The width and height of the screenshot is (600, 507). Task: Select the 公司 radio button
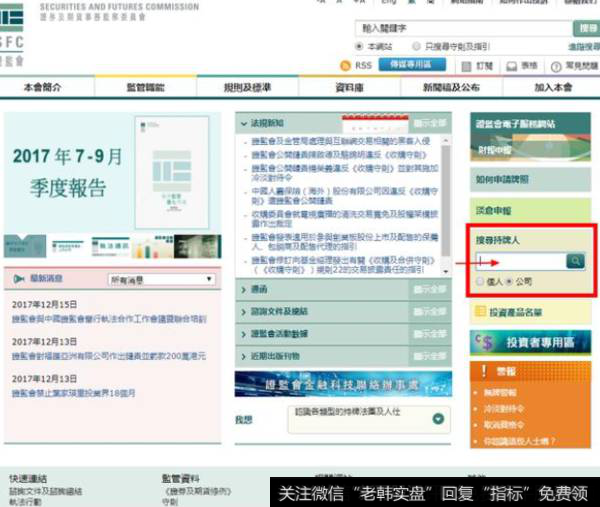click(509, 281)
